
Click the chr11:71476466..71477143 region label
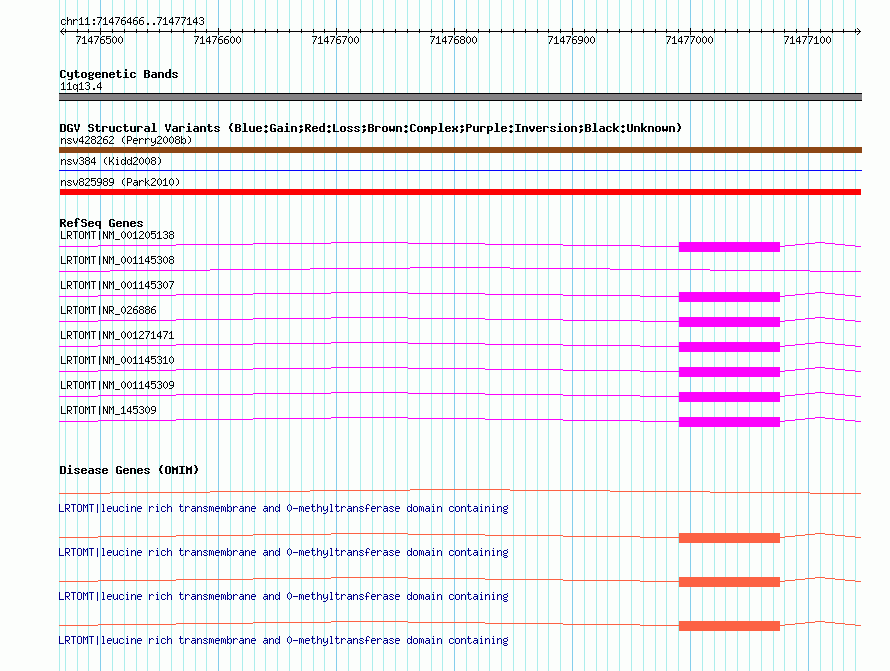132,22
